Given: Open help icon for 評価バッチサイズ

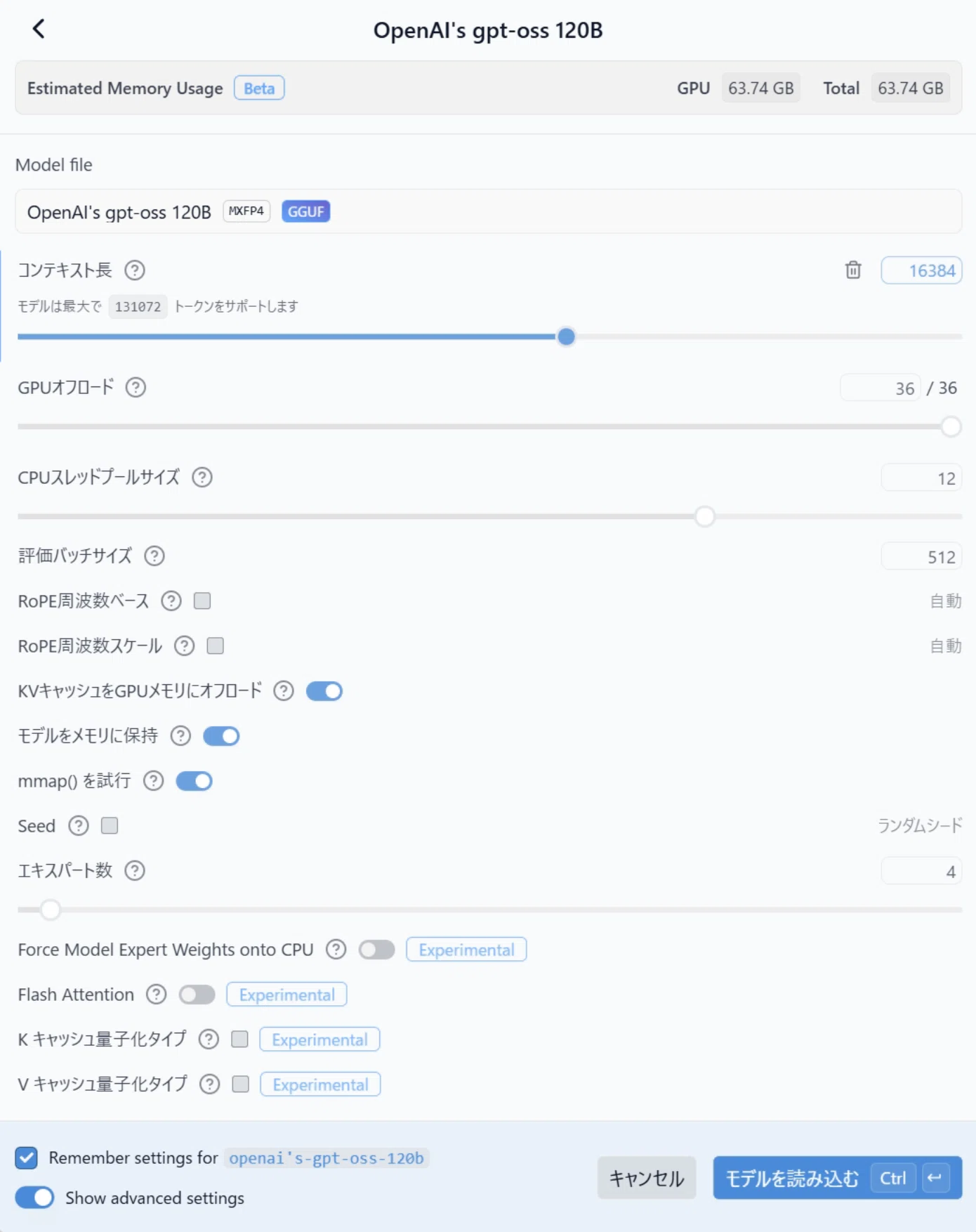Looking at the screenshot, I should click(x=154, y=556).
